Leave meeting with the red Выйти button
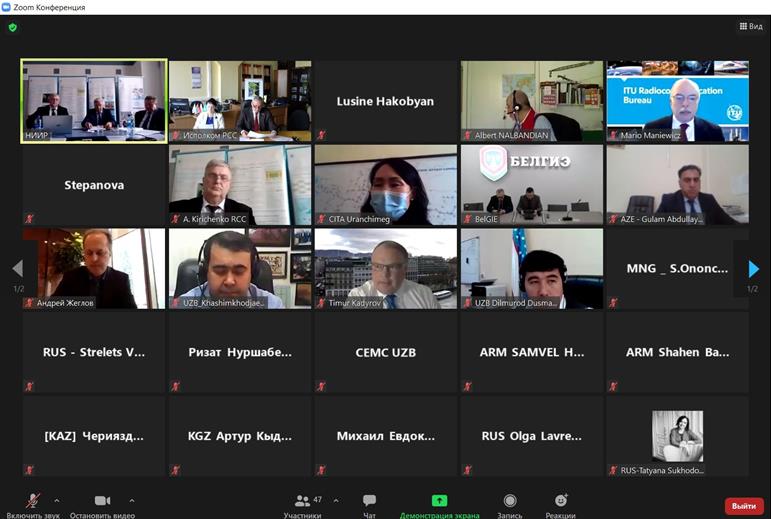The image size is (771, 519). [x=744, y=506]
